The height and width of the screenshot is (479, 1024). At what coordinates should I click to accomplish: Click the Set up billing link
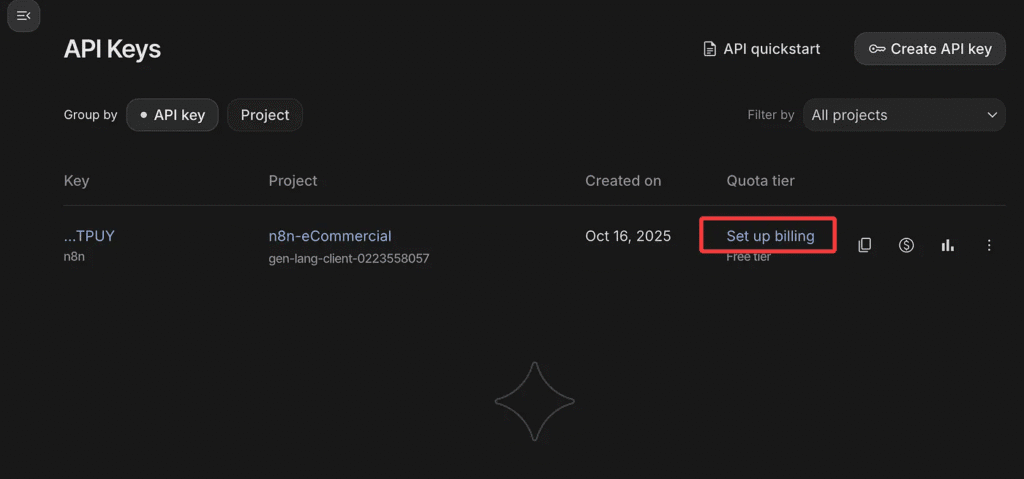coord(770,236)
